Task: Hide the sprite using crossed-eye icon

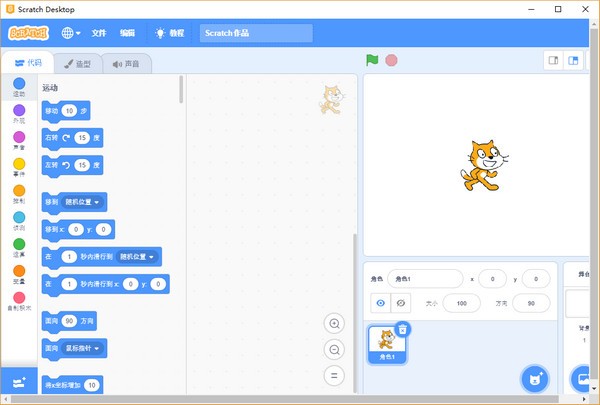Action: click(401, 303)
